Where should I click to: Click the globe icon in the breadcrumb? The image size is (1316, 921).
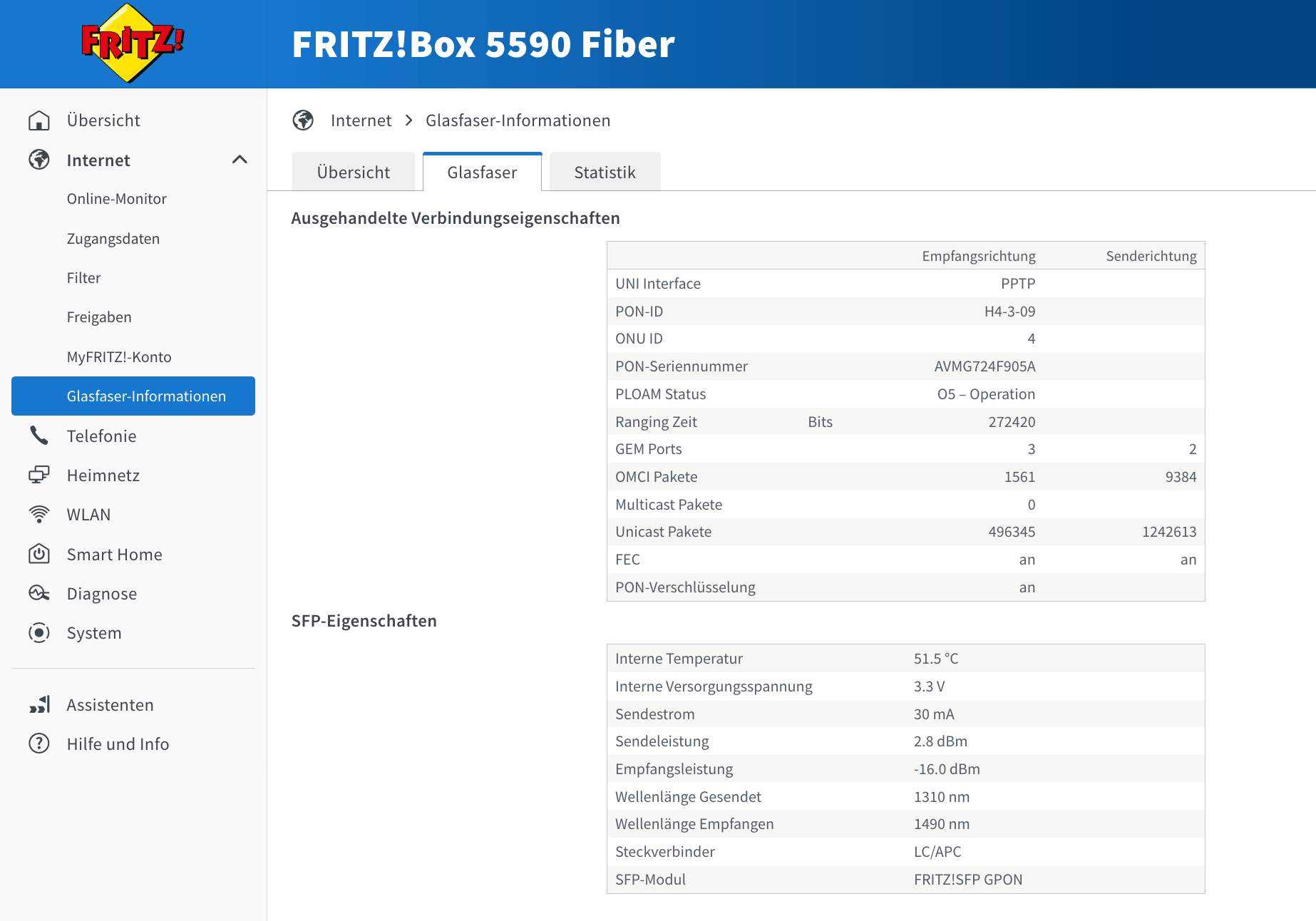[x=303, y=120]
